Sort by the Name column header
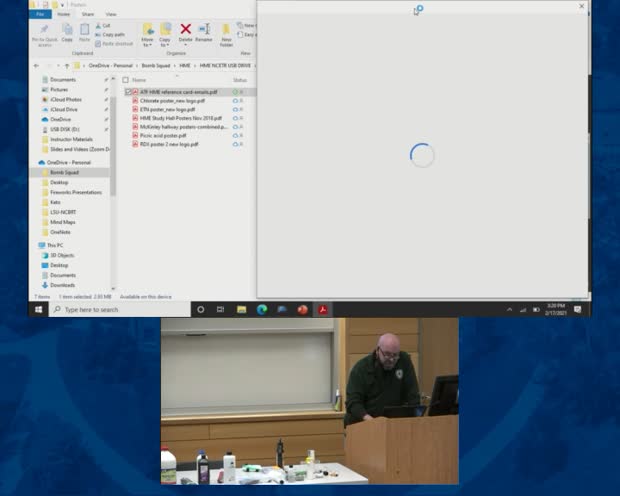 [x=139, y=80]
